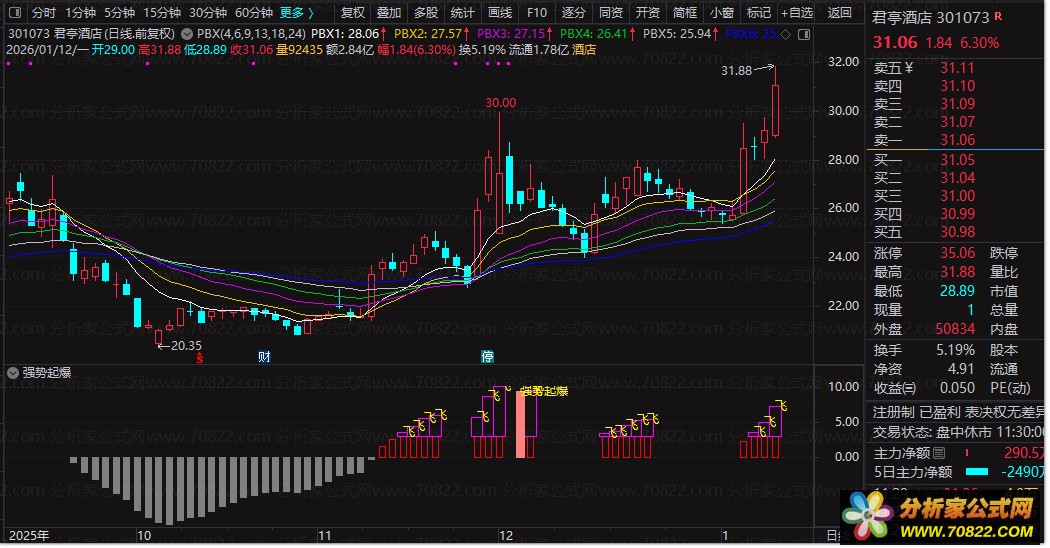The width and height of the screenshot is (1050, 548).
Task: Click 外盘 value 50834
Action: (955, 329)
